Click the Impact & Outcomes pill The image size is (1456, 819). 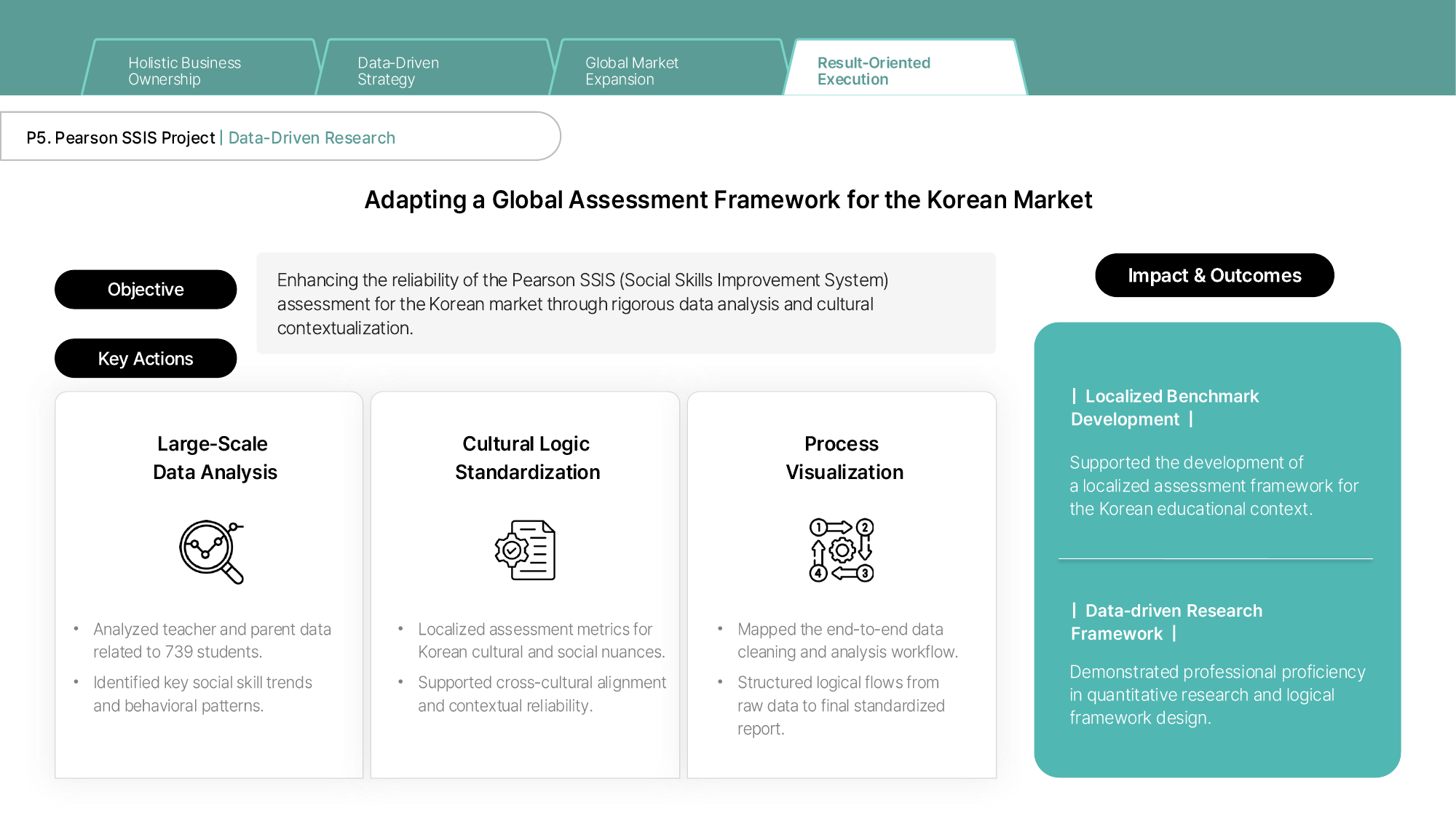[x=1214, y=275]
